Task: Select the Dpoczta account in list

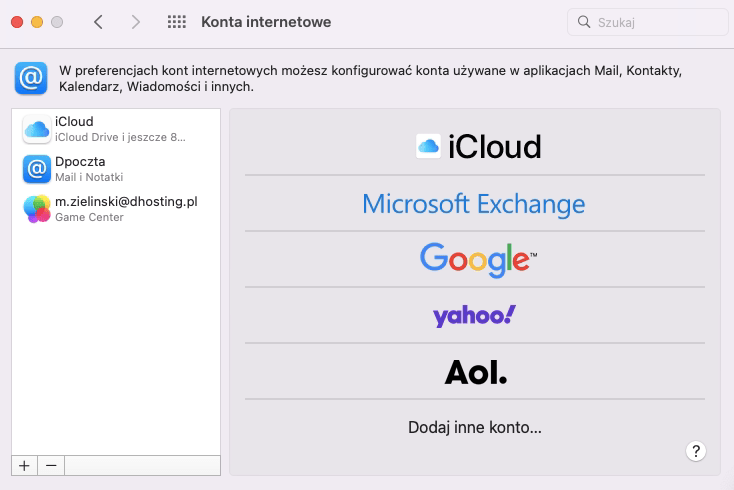Action: pyautogui.click(x=116, y=169)
